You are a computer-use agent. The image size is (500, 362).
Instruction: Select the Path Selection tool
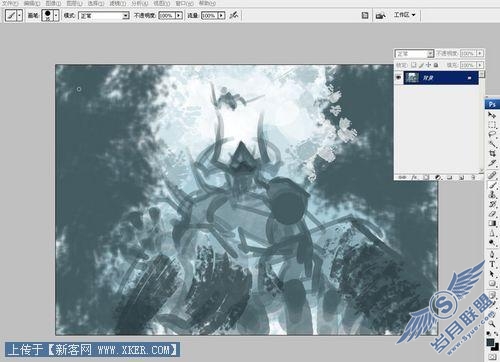coord(492,274)
